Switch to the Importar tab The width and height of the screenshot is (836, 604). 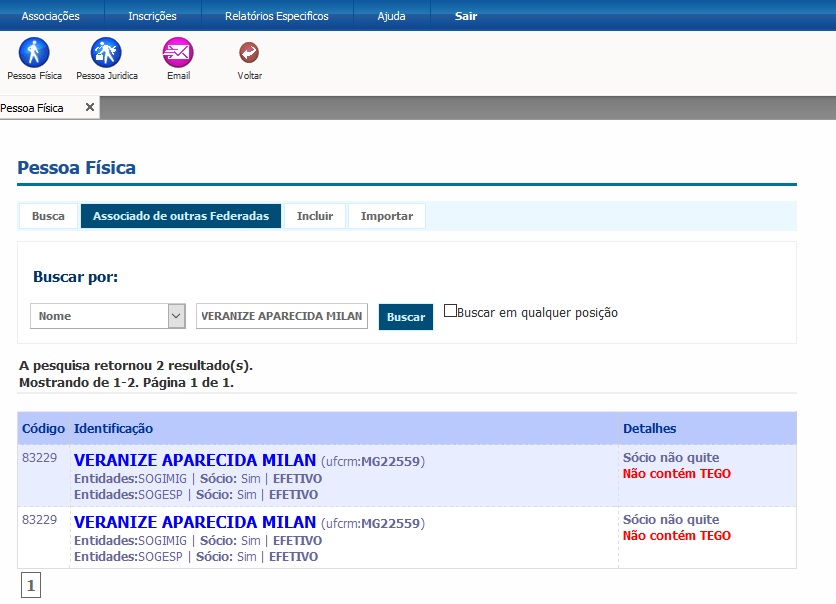[x=387, y=216]
